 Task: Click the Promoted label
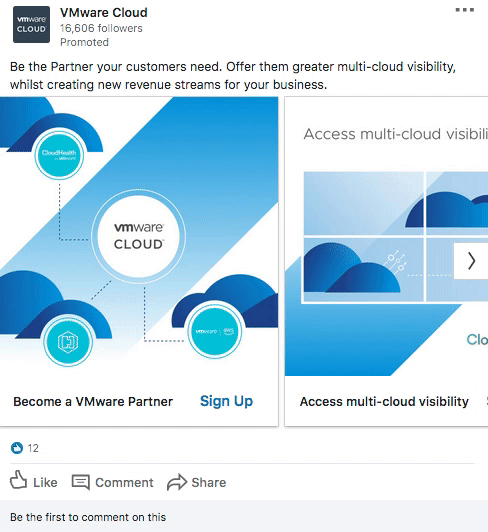click(x=85, y=42)
